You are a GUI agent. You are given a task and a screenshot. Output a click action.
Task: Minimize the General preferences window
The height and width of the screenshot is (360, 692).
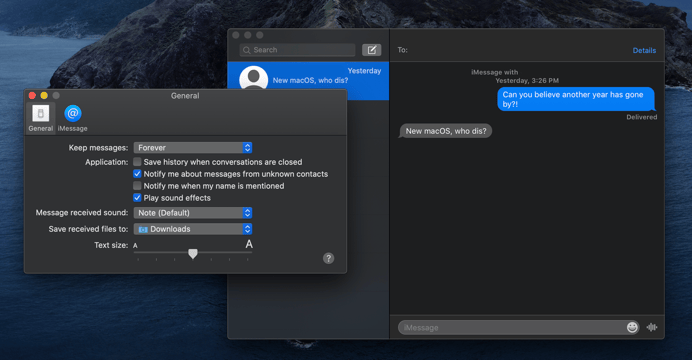point(44,96)
